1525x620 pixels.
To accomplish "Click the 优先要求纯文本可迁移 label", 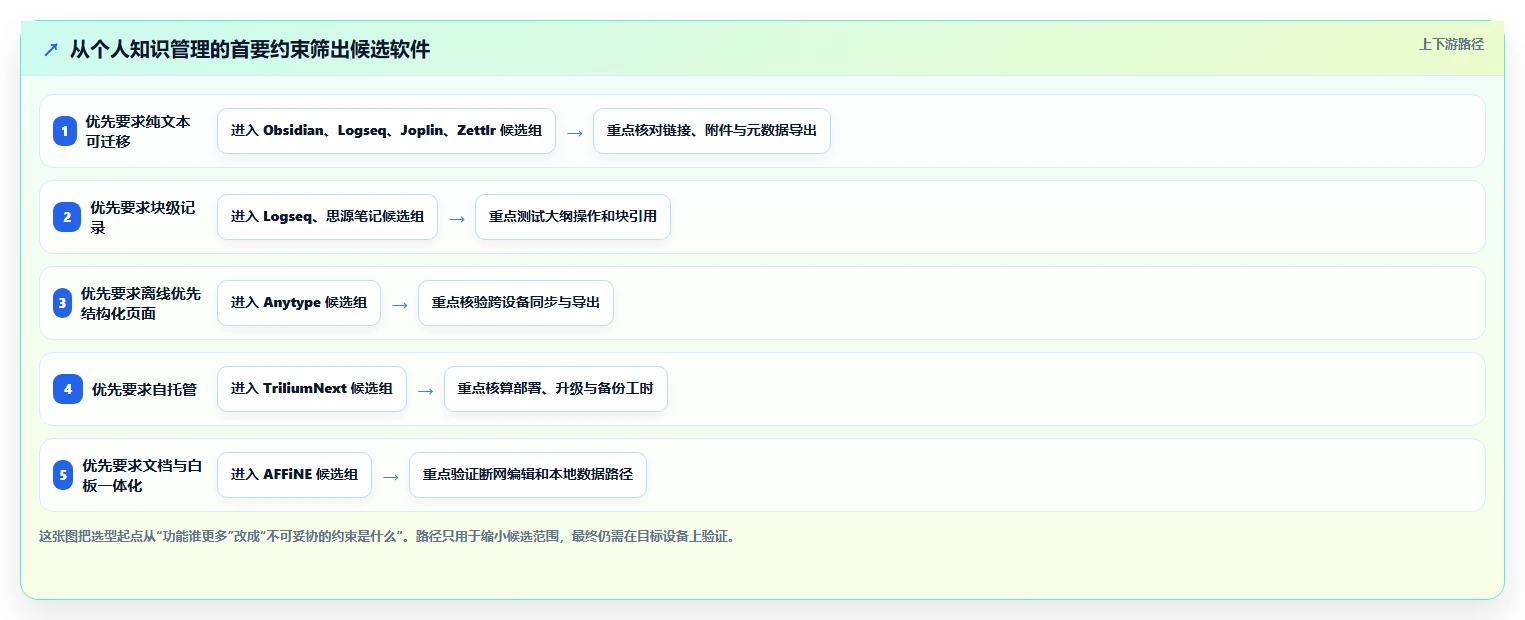I will point(138,131).
